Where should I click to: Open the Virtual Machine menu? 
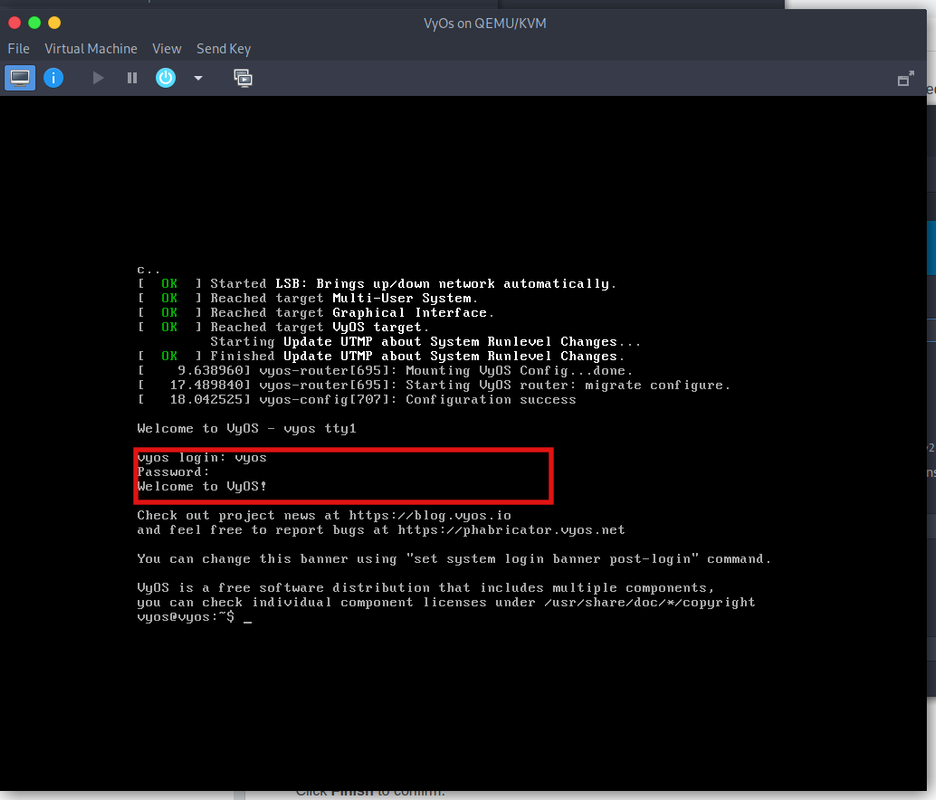pyautogui.click(x=91, y=49)
